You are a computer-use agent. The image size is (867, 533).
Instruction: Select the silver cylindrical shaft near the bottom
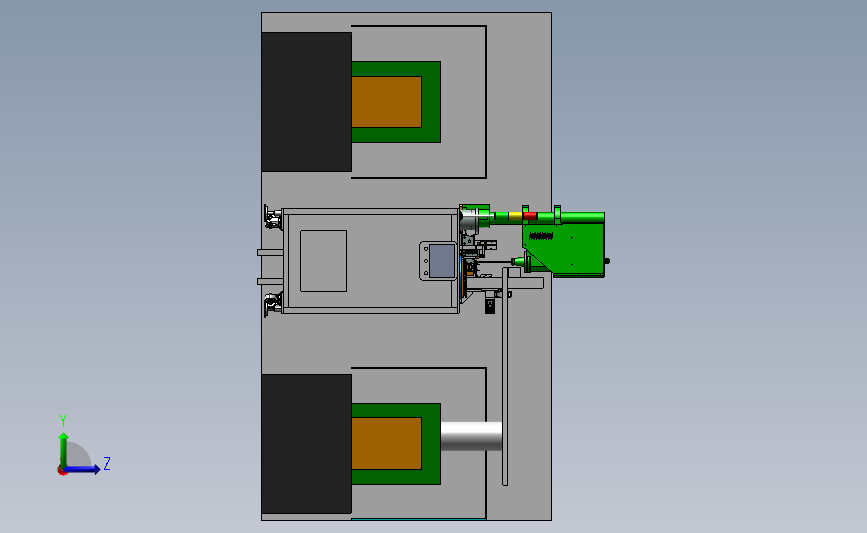click(471, 436)
